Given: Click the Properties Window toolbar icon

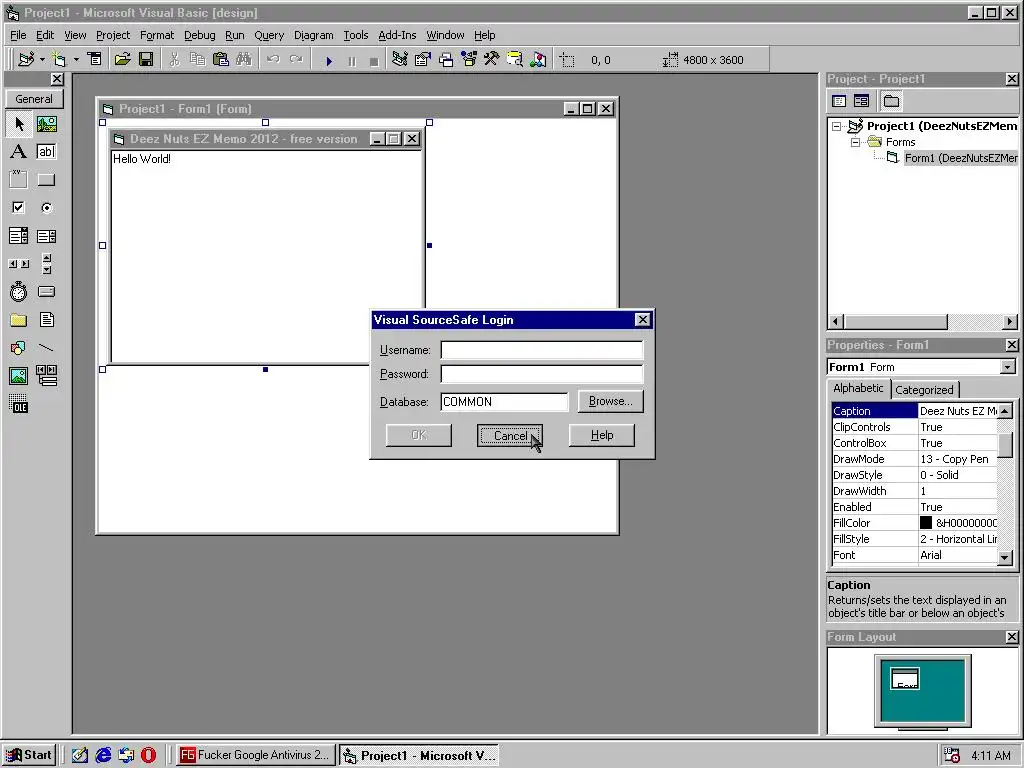Looking at the screenshot, I should pos(423,59).
